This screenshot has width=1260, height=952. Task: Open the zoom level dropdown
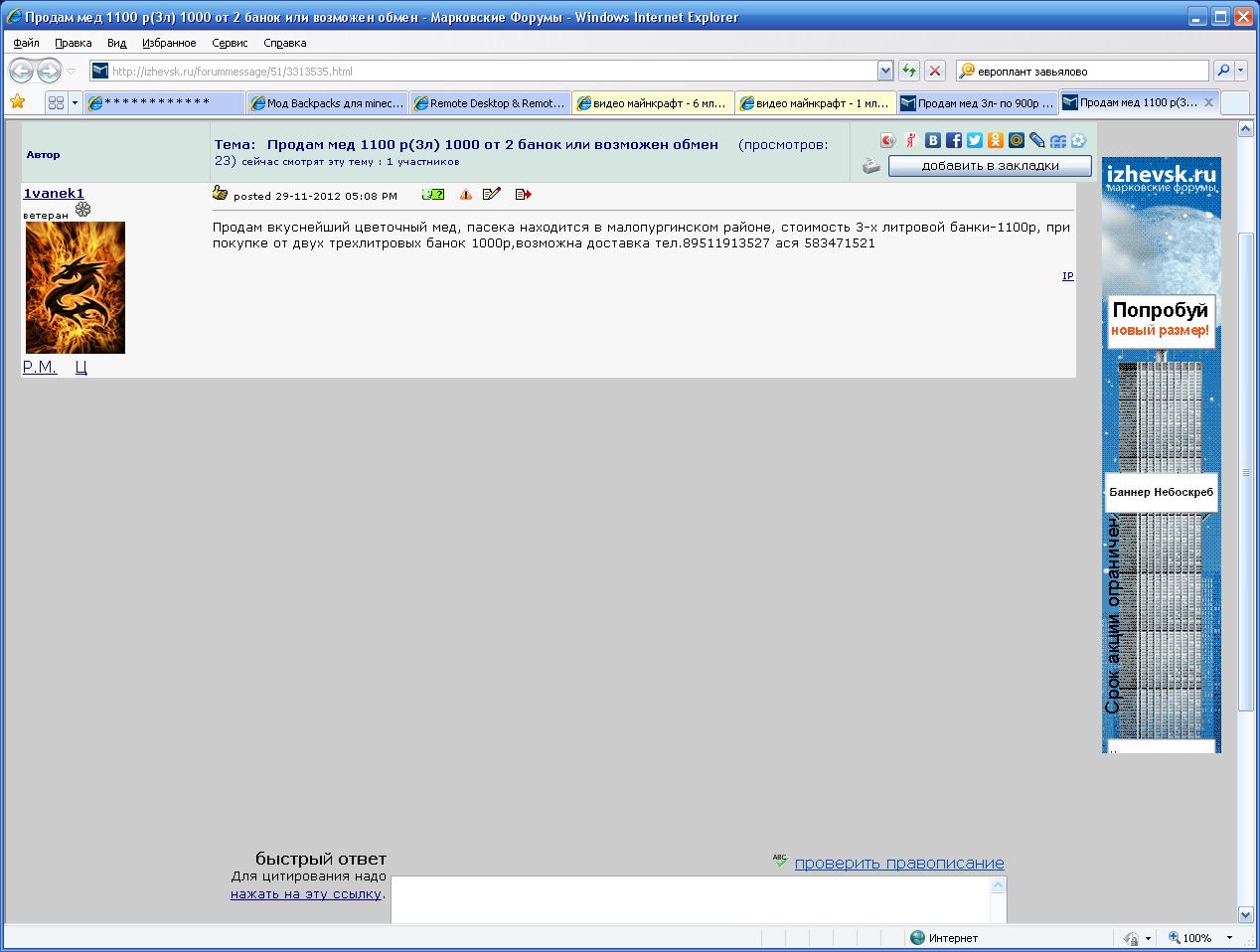coord(1229,938)
